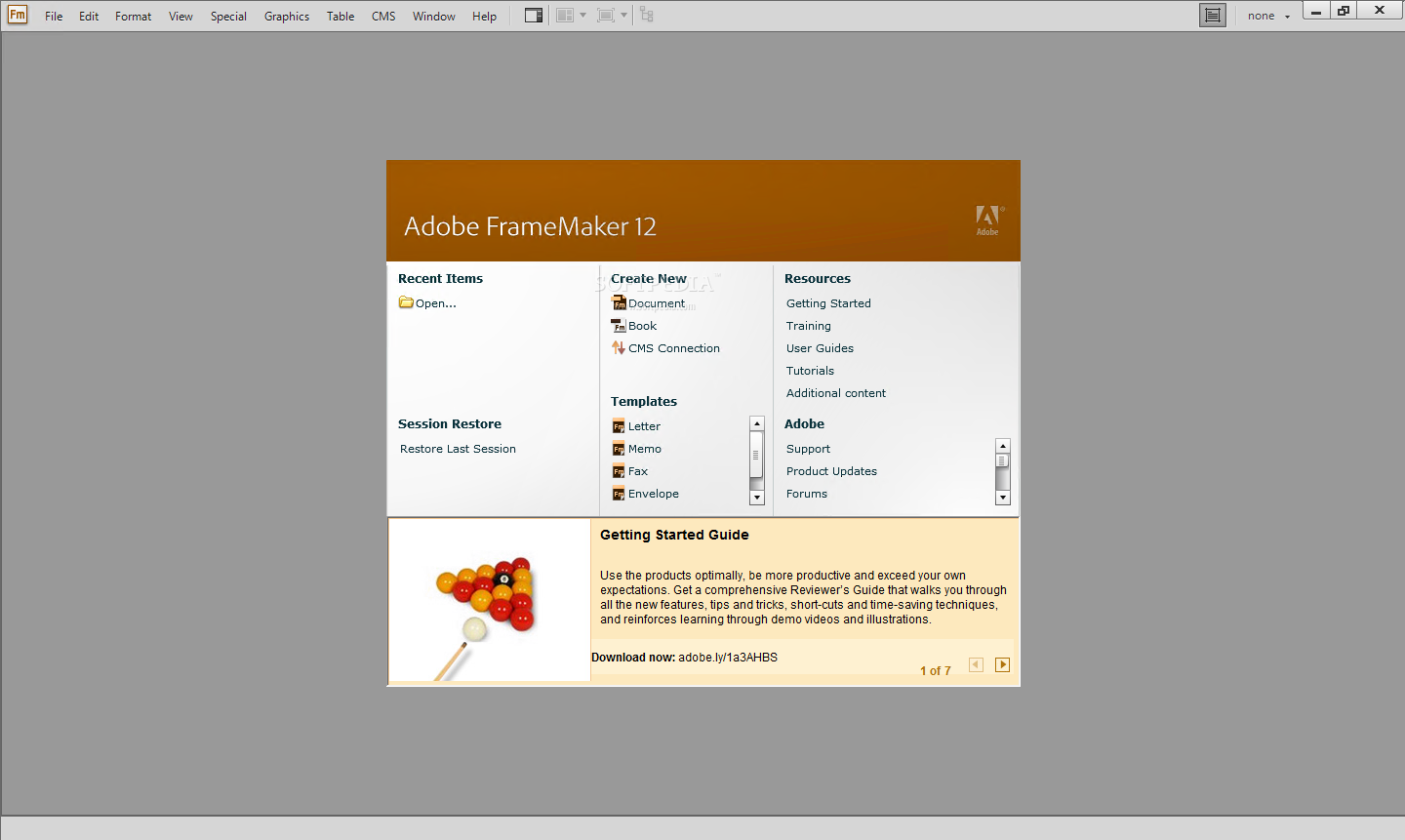This screenshot has height=840, width=1405.
Task: Open Tutorials link
Action: (x=810, y=371)
